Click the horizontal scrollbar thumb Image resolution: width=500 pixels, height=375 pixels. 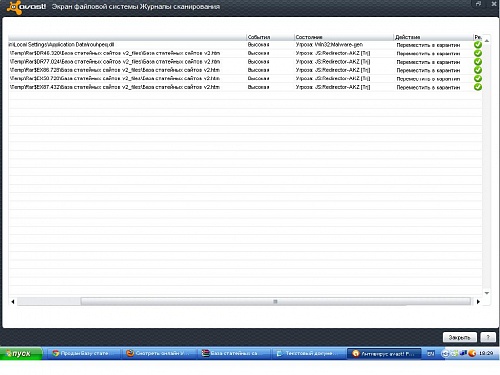[275, 302]
